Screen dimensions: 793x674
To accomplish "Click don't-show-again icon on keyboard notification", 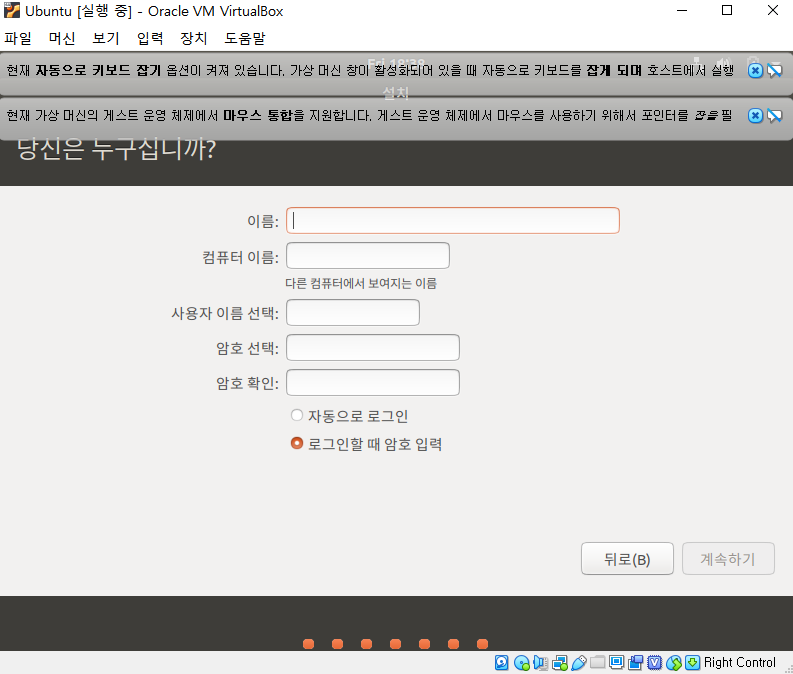I will click(774, 70).
